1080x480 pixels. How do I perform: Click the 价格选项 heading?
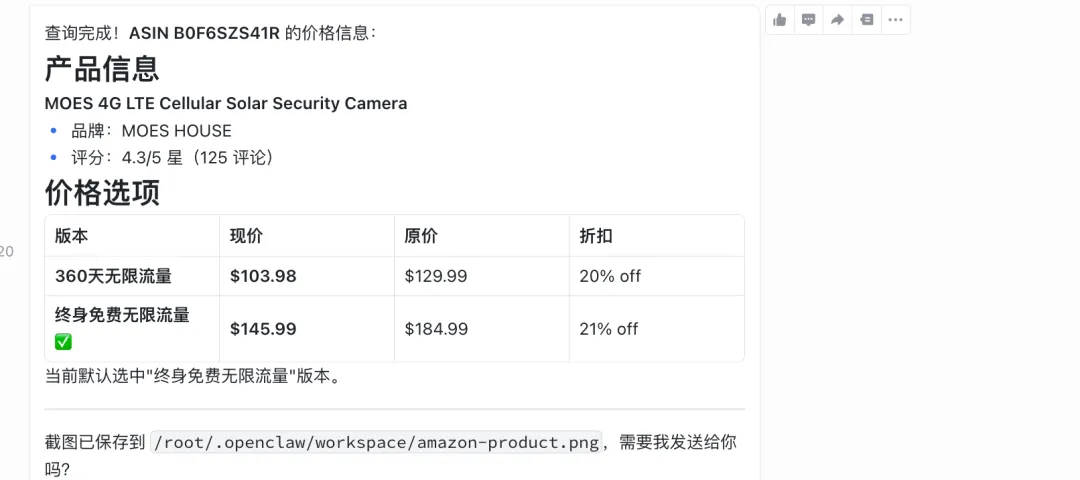click(102, 192)
